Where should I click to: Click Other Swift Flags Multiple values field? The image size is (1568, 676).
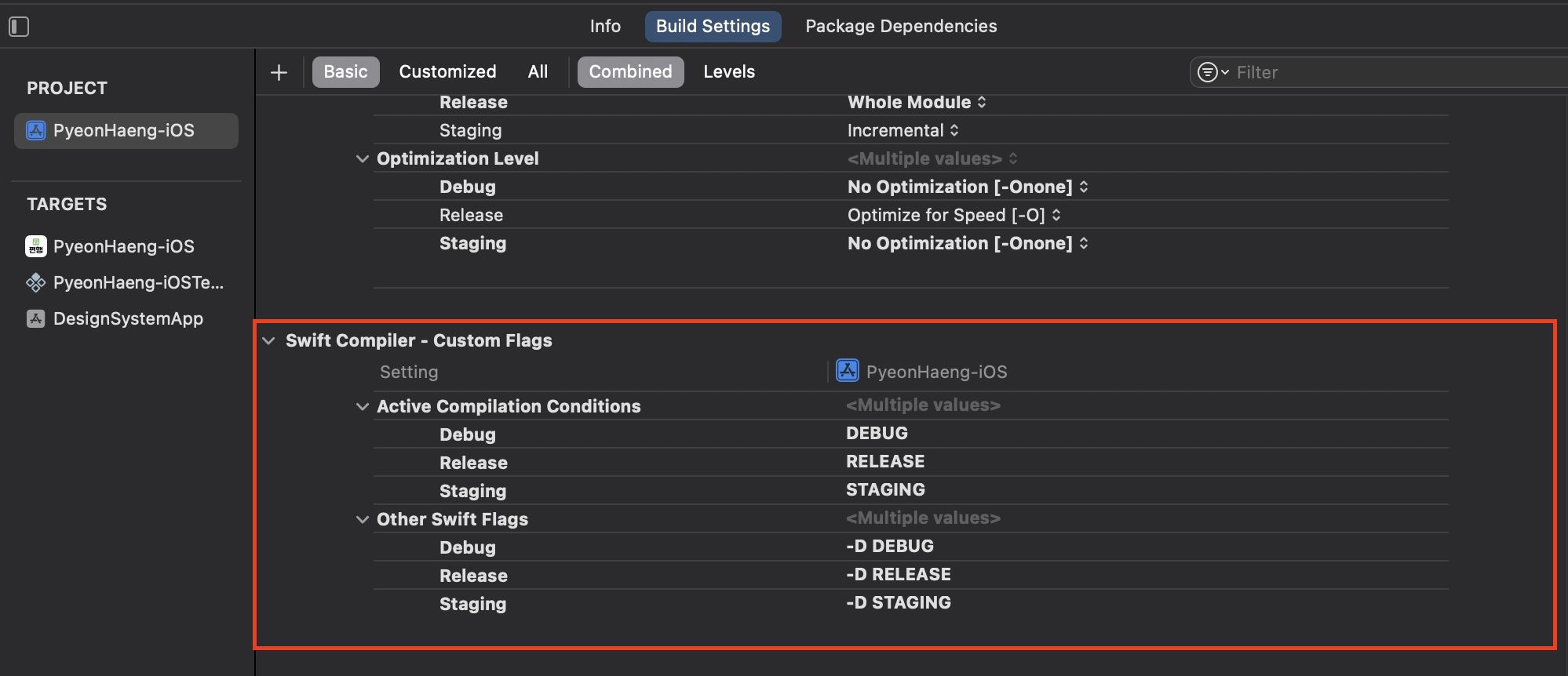pyautogui.click(x=923, y=518)
